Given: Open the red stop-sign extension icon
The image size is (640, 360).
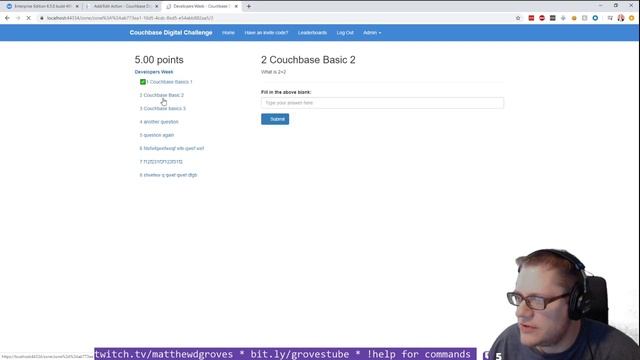Looking at the screenshot, I should click(542, 18).
